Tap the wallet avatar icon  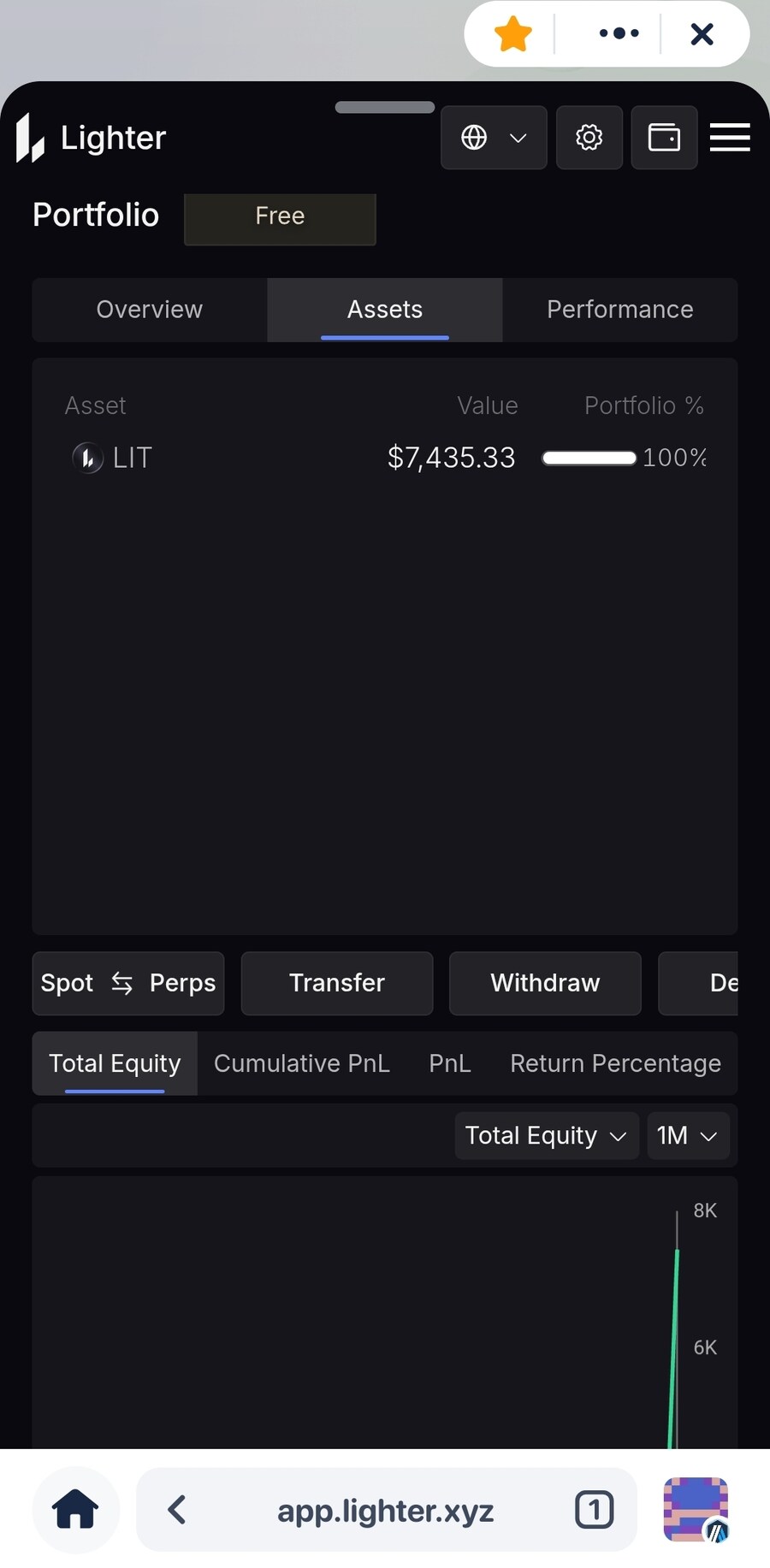pos(696,1510)
